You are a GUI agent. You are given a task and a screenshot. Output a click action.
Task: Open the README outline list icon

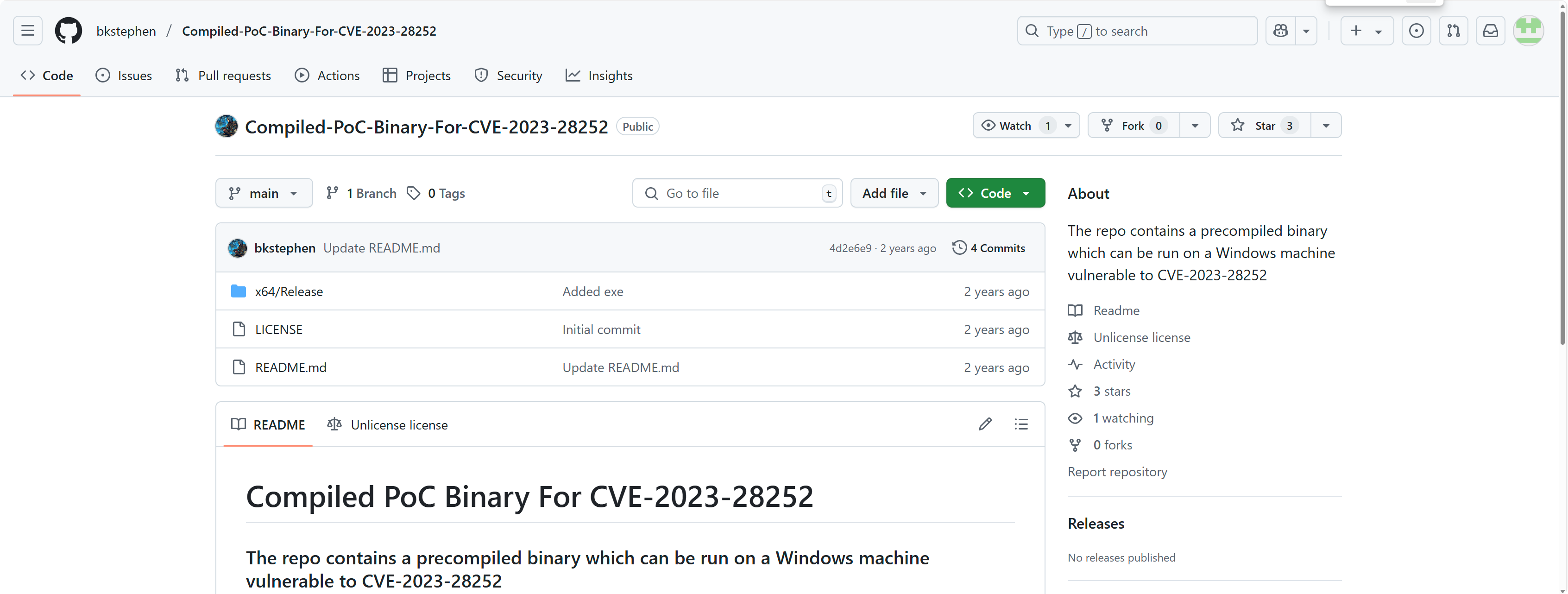pos(1021,424)
